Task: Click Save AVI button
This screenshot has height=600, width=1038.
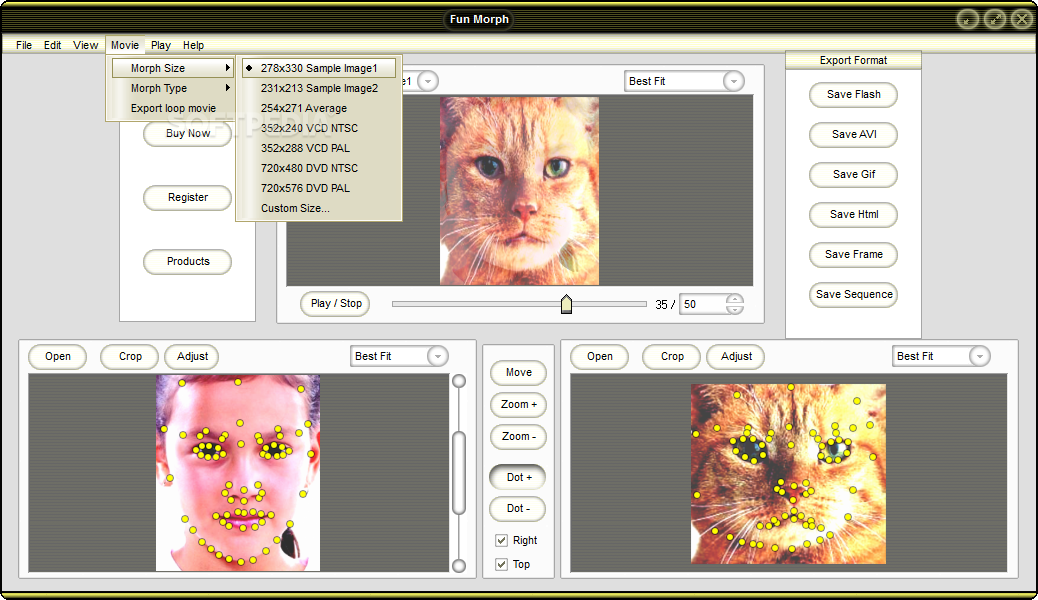Action: [x=853, y=134]
